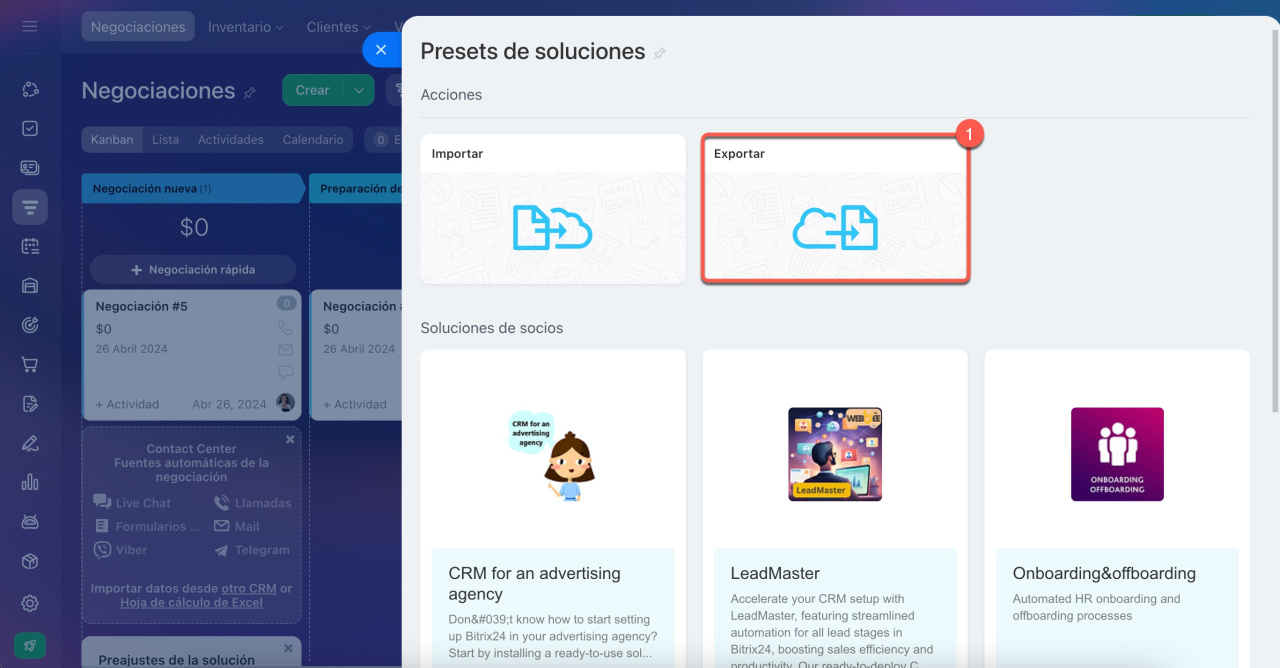Viewport: 1280px width, 668px height.
Task: Click the mail icon on Negociación #5
Action: coord(286,350)
